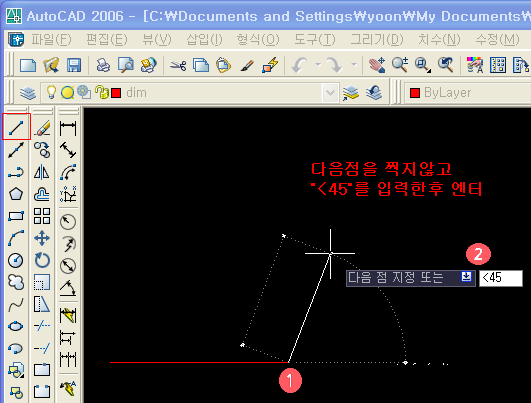
Task: Click the Layer Previous button
Action: [x=374, y=93]
